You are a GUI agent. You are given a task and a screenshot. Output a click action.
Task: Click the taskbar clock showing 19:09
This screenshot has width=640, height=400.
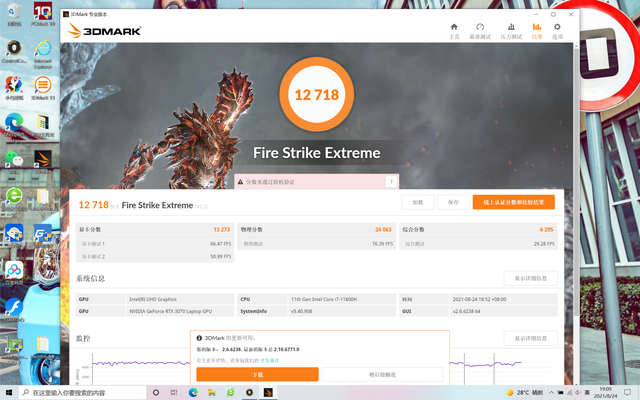click(606, 392)
